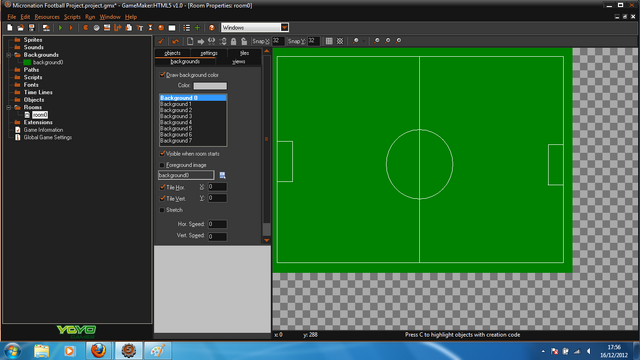Enable Foreground image checkbox
The width and height of the screenshot is (640, 360).
point(162,165)
